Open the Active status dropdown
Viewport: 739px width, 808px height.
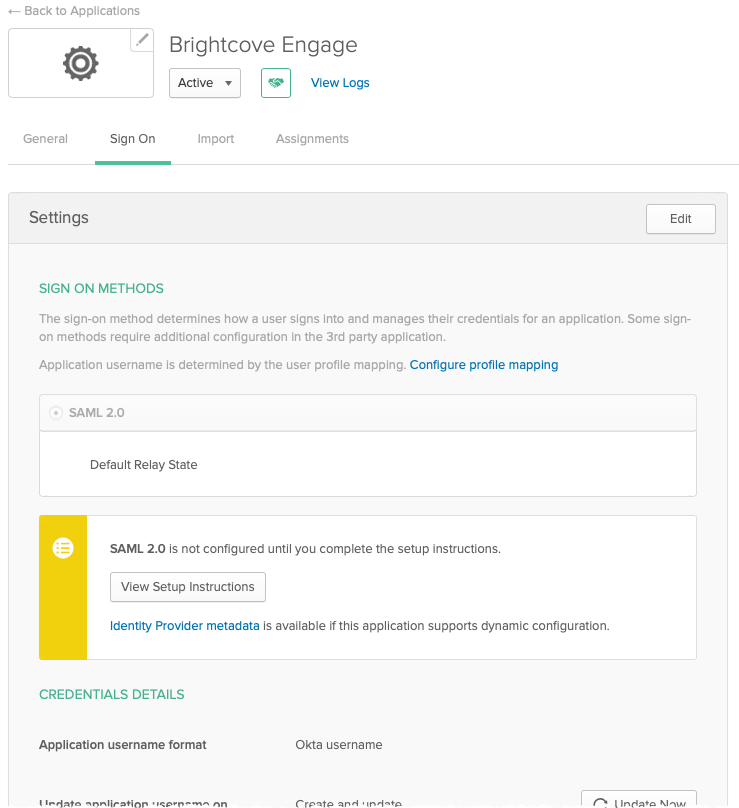tap(205, 83)
